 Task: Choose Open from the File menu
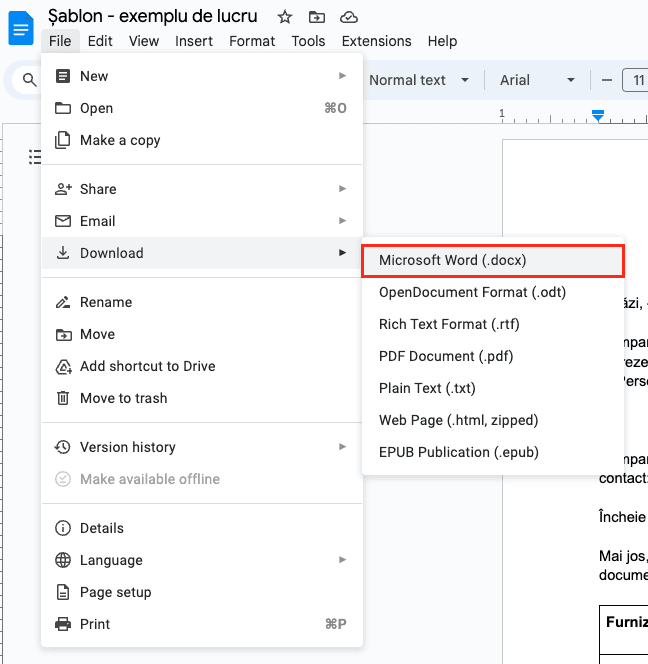click(202, 108)
